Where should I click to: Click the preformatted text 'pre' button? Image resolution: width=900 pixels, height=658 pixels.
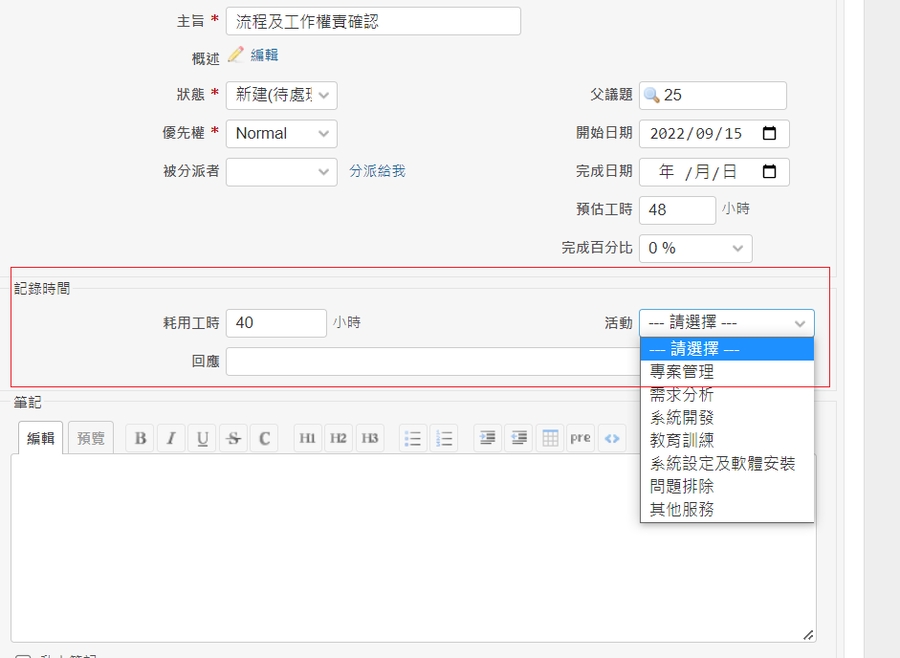580,438
